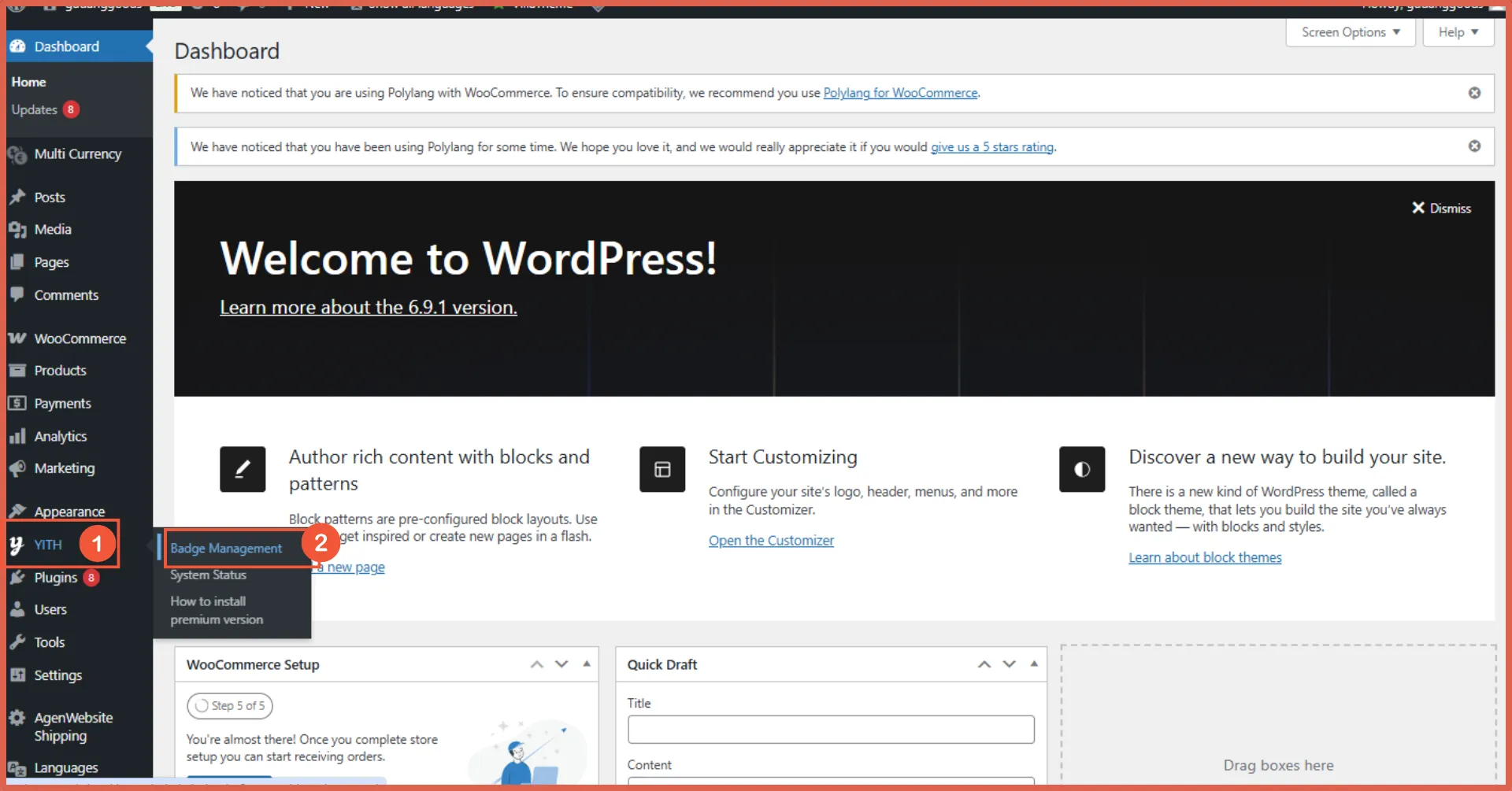The width and height of the screenshot is (1512, 791).
Task: Open Badge Management submenu item
Action: click(226, 549)
